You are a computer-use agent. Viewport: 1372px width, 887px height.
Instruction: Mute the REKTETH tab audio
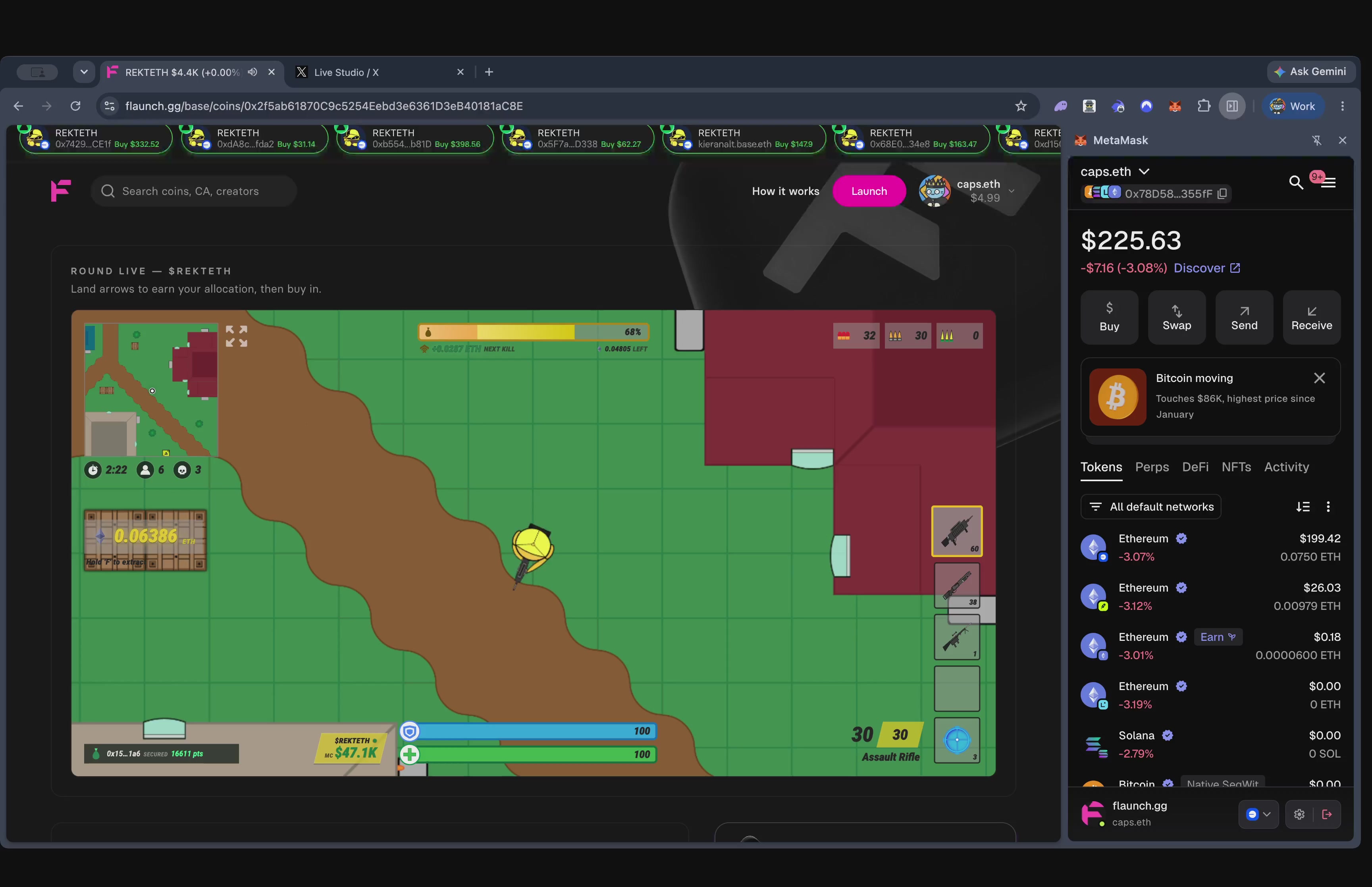tap(252, 72)
